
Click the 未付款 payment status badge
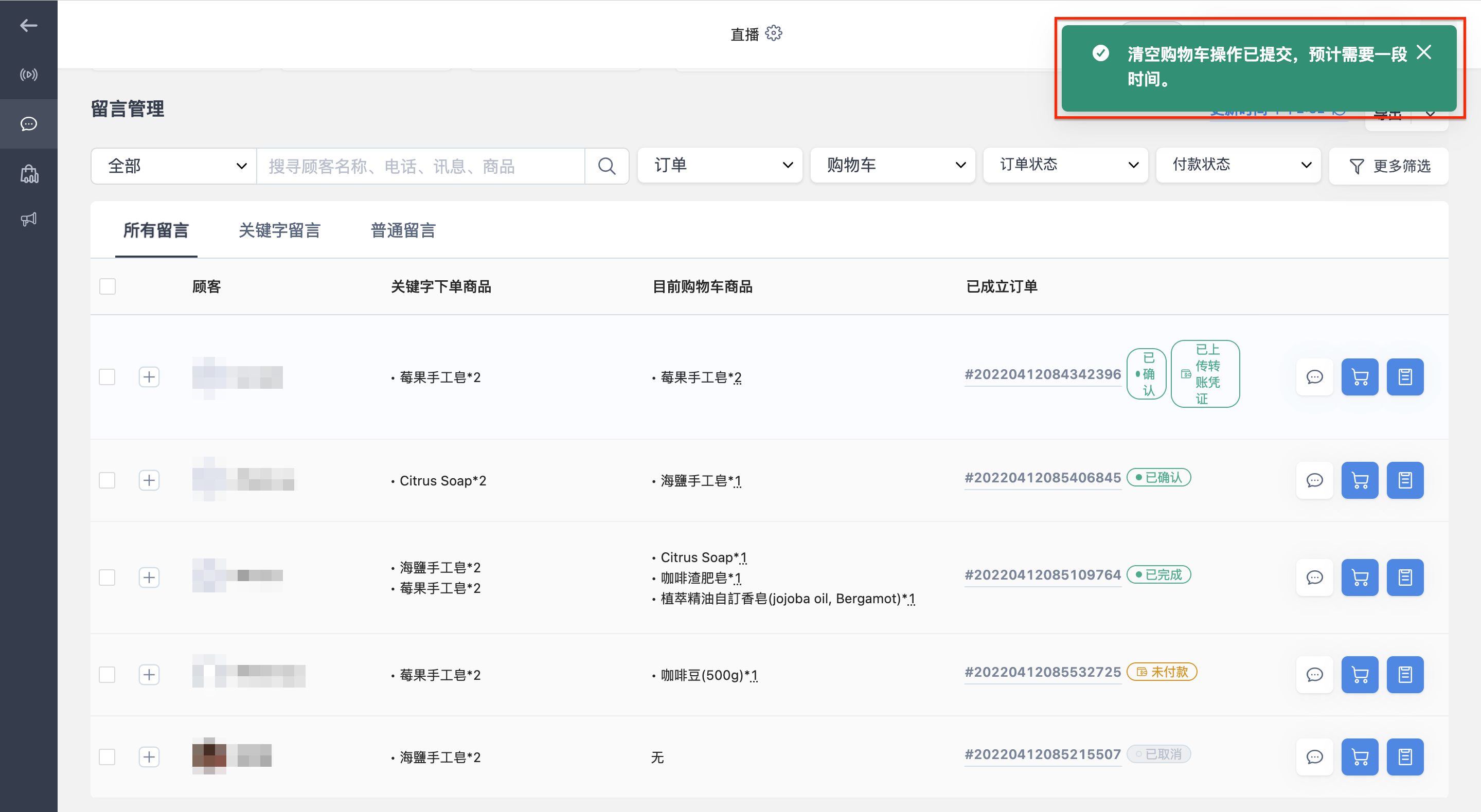click(x=1162, y=672)
